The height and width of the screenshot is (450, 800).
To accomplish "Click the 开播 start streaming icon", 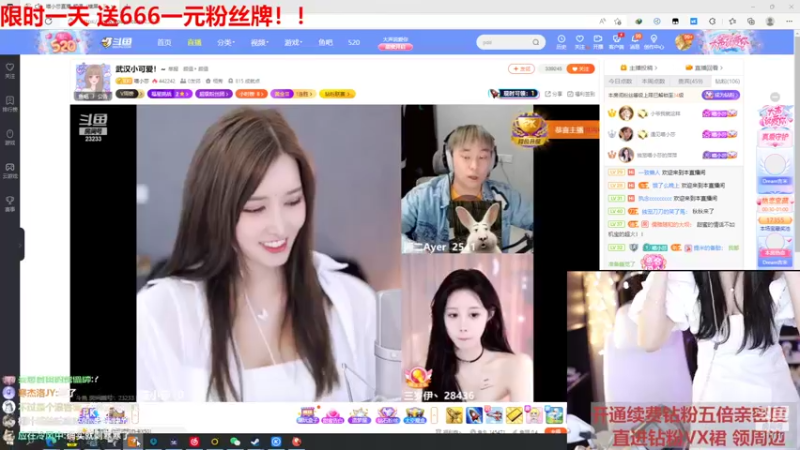I will 598,42.
